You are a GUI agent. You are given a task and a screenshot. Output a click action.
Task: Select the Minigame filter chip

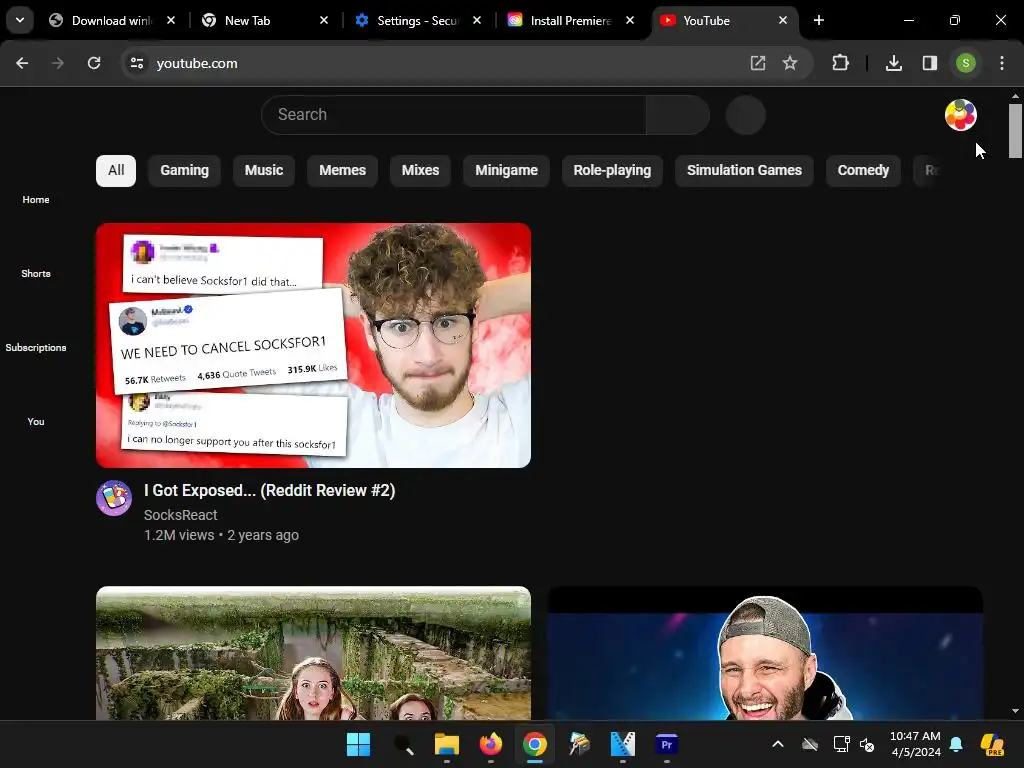506,170
